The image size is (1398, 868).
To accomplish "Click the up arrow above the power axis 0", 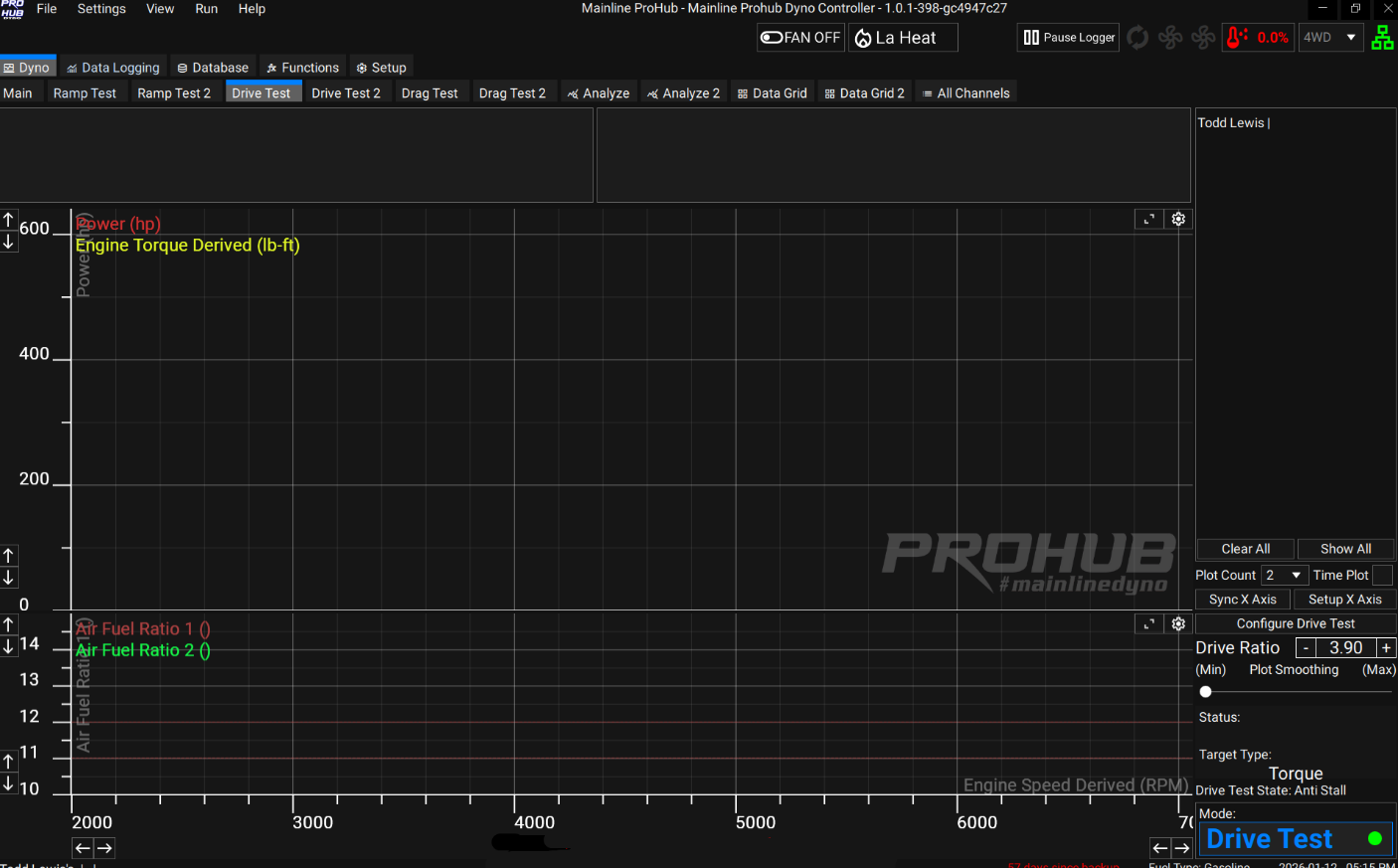I will pos(9,556).
